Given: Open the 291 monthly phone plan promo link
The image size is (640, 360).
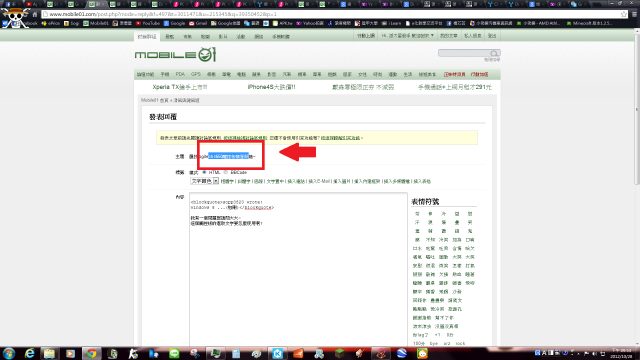Looking at the screenshot, I should click(x=454, y=87).
